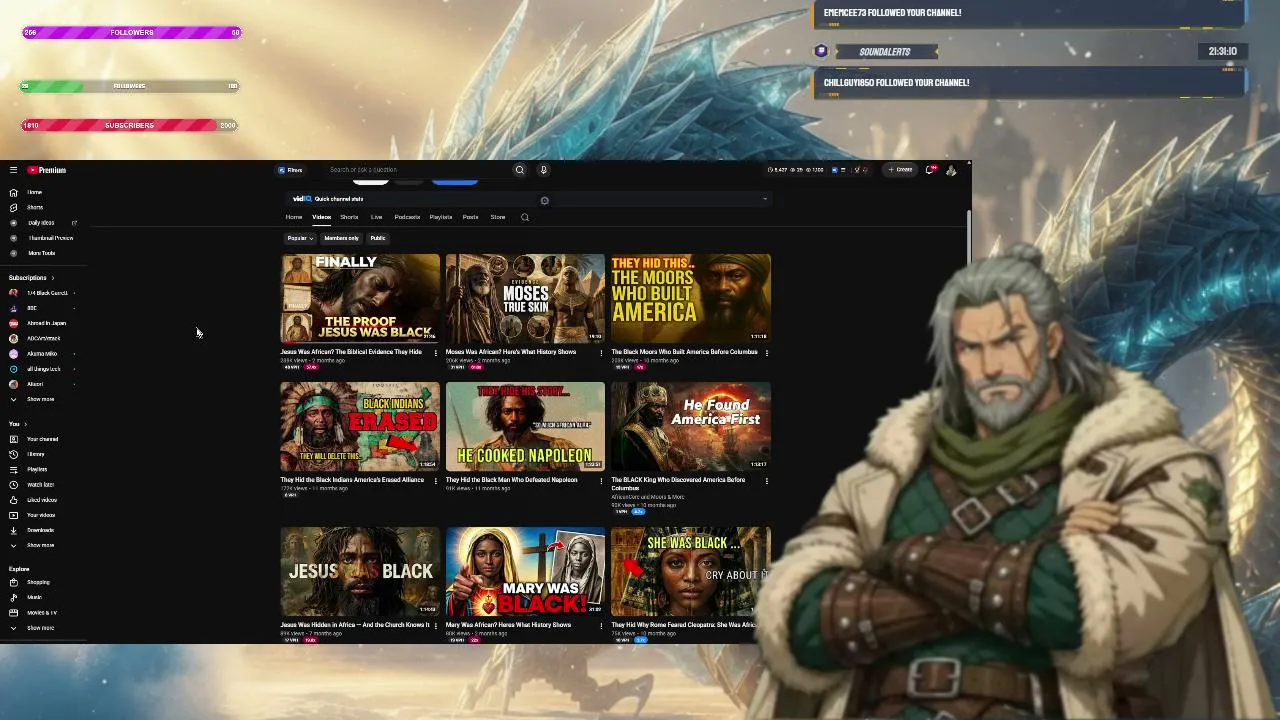Screen dimensions: 1280x720
Task: Open the YouTube hamburger guide menu
Action: (x=13, y=170)
